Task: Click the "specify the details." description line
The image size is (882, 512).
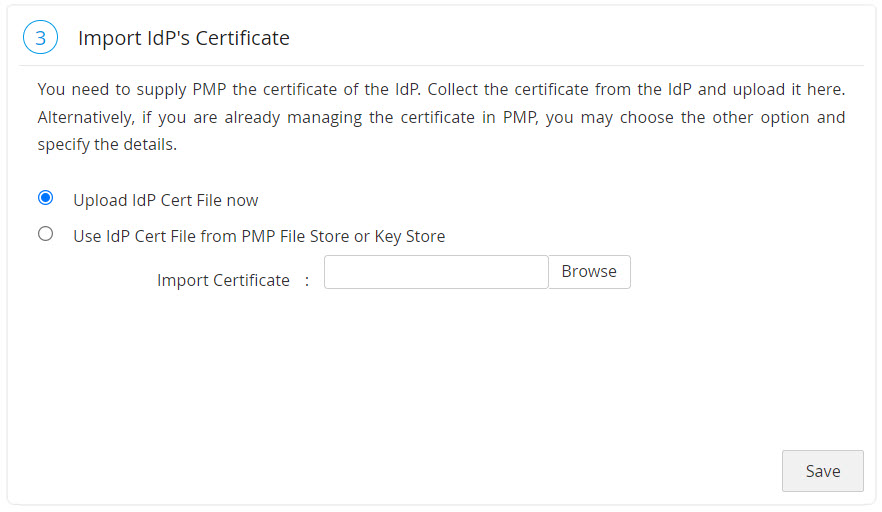Action: [108, 144]
